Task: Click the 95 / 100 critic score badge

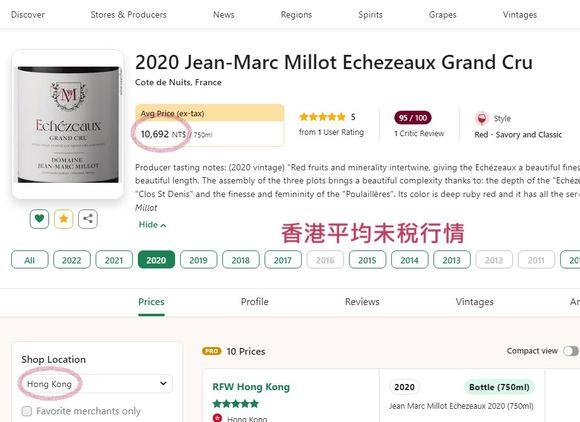Action: (x=413, y=118)
